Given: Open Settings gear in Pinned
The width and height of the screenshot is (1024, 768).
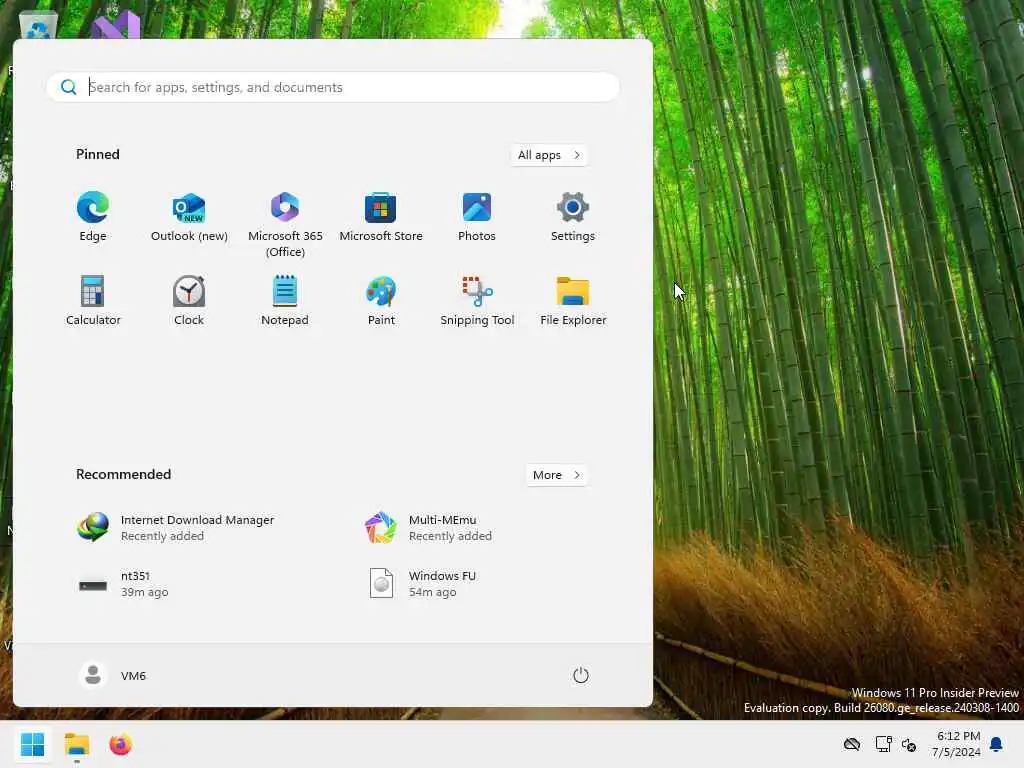Looking at the screenshot, I should 573,217.
